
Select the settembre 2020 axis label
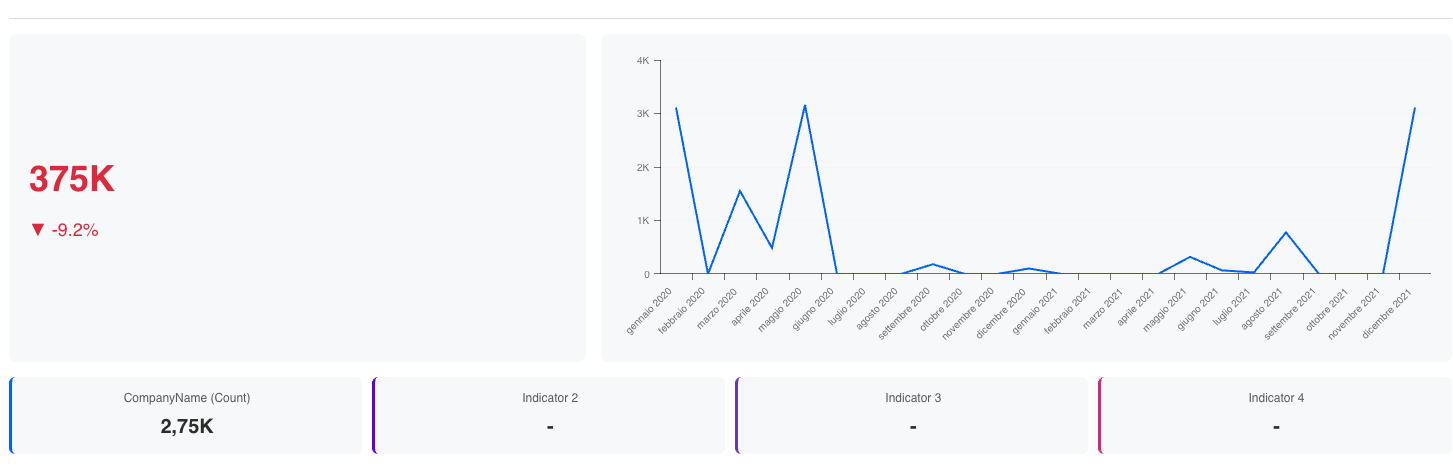pos(906,314)
